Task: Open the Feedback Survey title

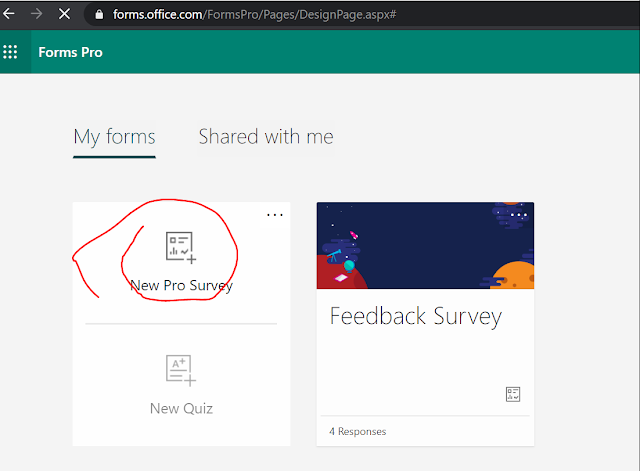Action: (416, 317)
